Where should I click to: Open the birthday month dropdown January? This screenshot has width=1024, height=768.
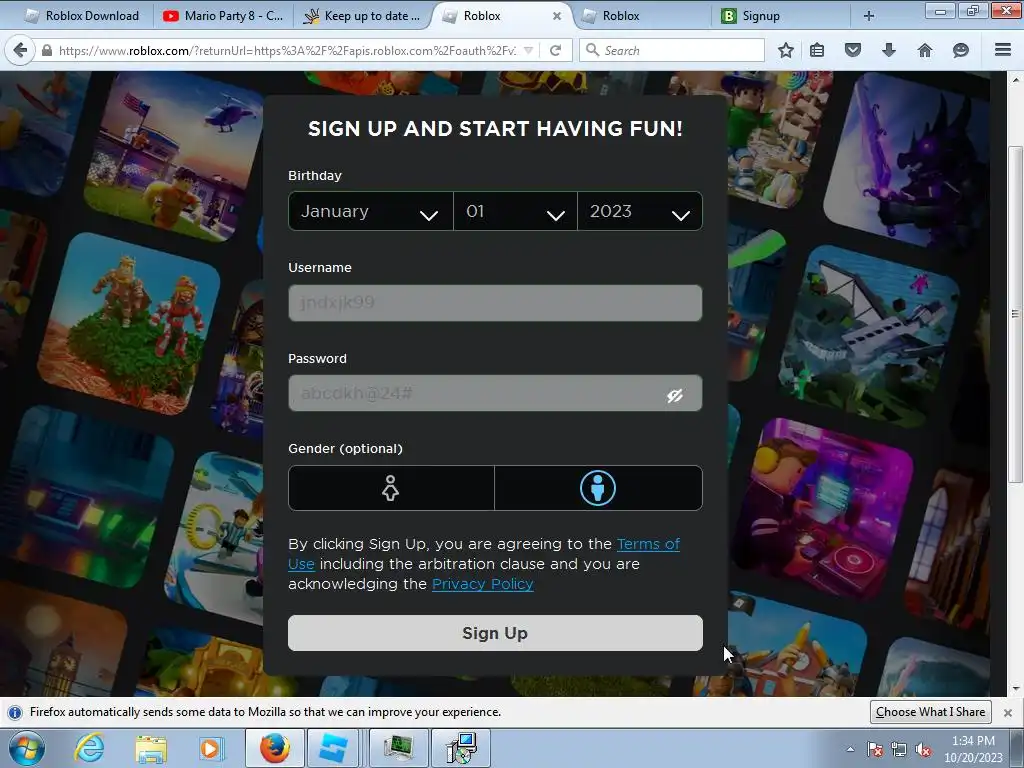coord(370,211)
